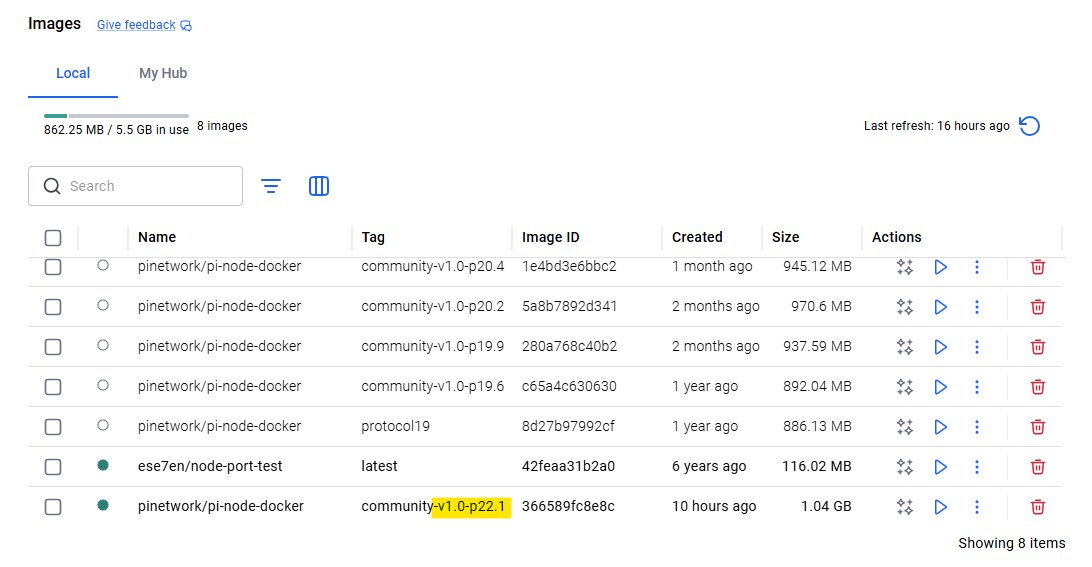Open pinetwork/pi-node-docker name in p20.4 row
Image resolution: width=1092 pixels, height=567 pixels.
tap(219, 267)
